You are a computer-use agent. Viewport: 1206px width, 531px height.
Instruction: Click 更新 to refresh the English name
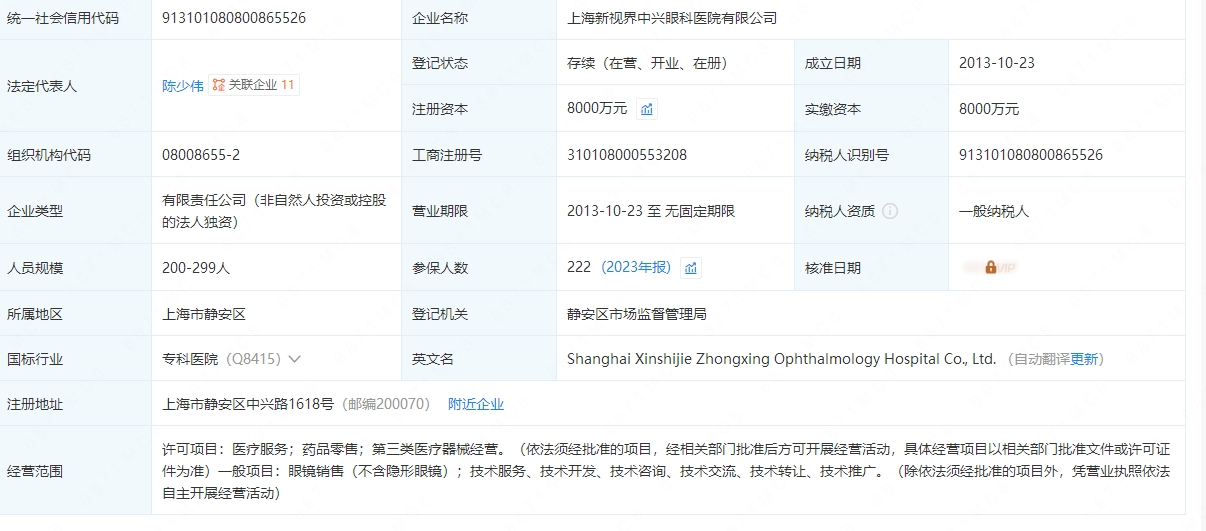click(1084, 359)
